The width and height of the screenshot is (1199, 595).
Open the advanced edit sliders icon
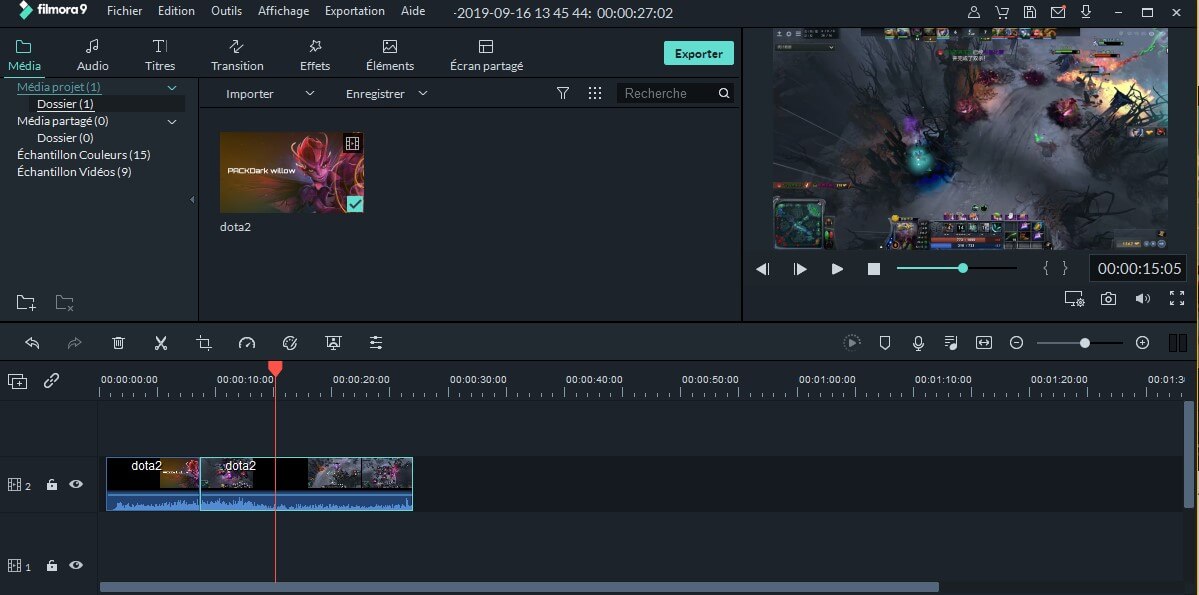click(x=375, y=343)
